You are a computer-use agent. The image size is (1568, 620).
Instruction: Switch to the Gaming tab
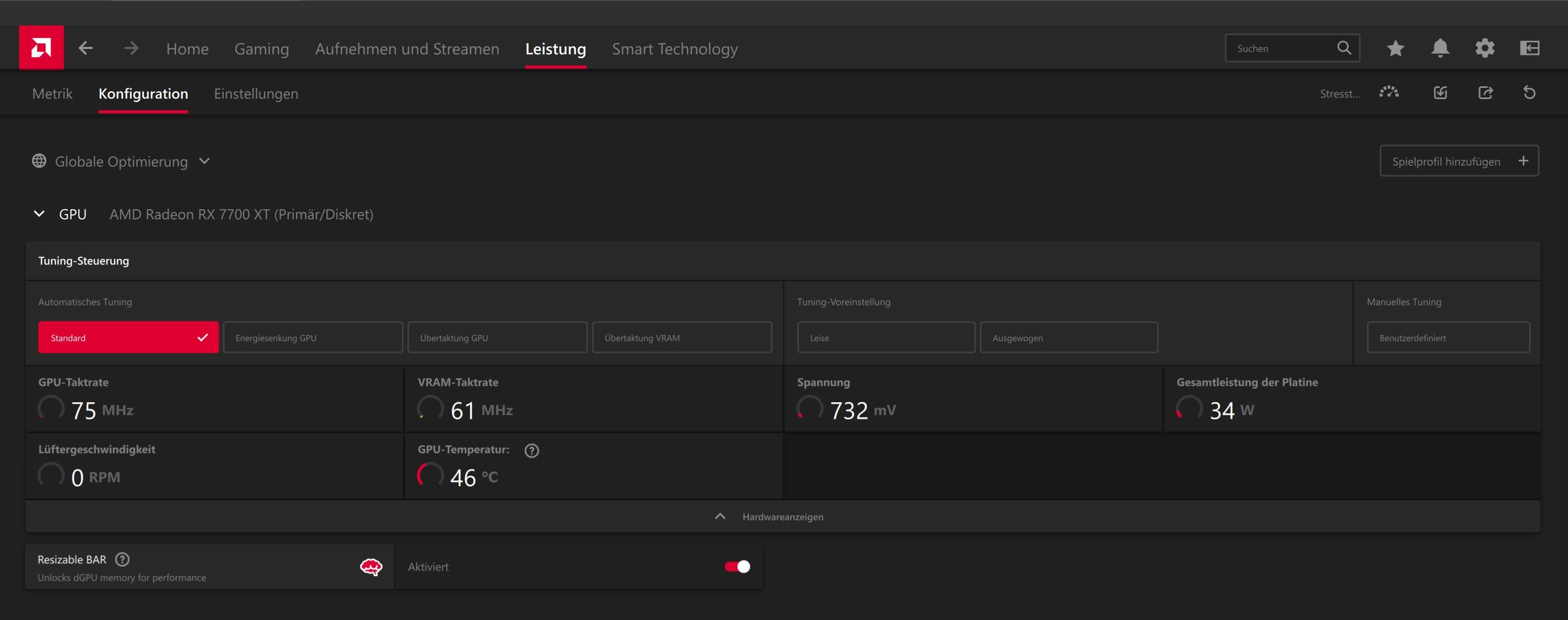261,48
